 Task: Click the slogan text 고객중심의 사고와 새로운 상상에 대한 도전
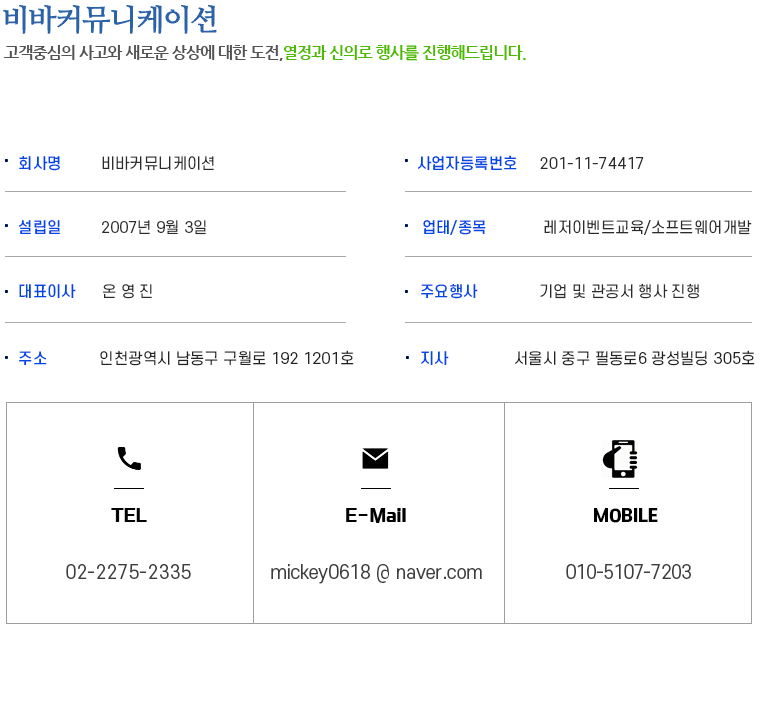142,52
